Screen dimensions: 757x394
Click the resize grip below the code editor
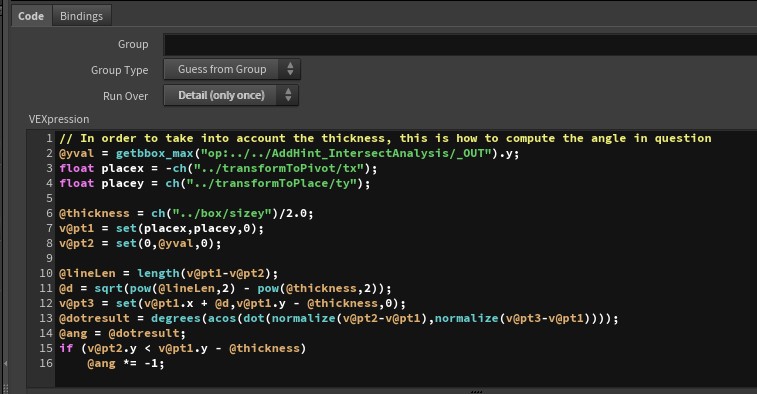tap(476, 391)
